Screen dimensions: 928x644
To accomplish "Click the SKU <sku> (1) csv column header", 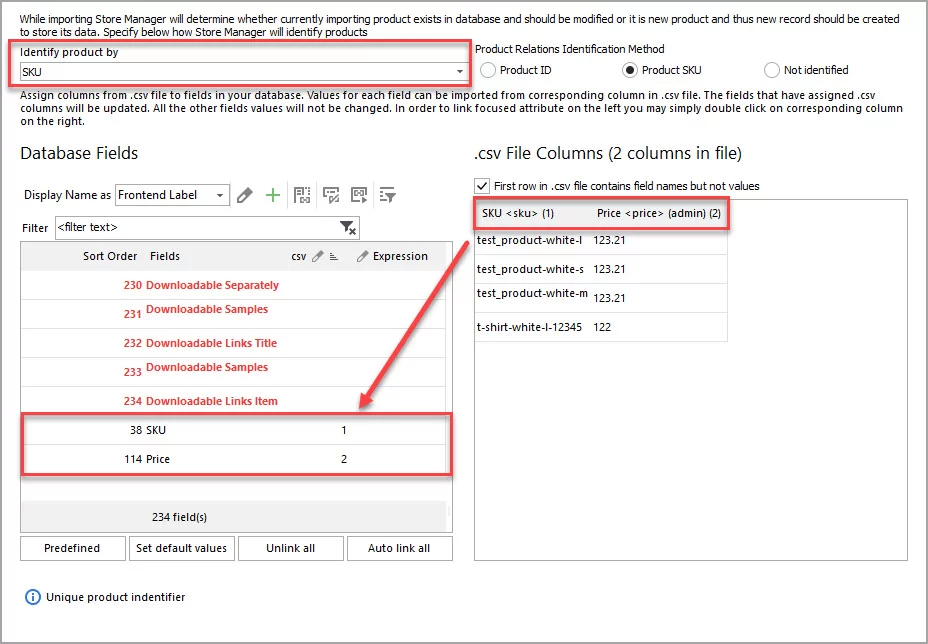I will (518, 213).
